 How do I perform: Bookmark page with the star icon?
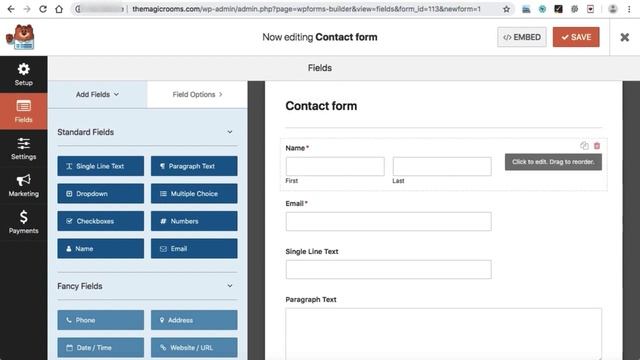click(x=506, y=9)
